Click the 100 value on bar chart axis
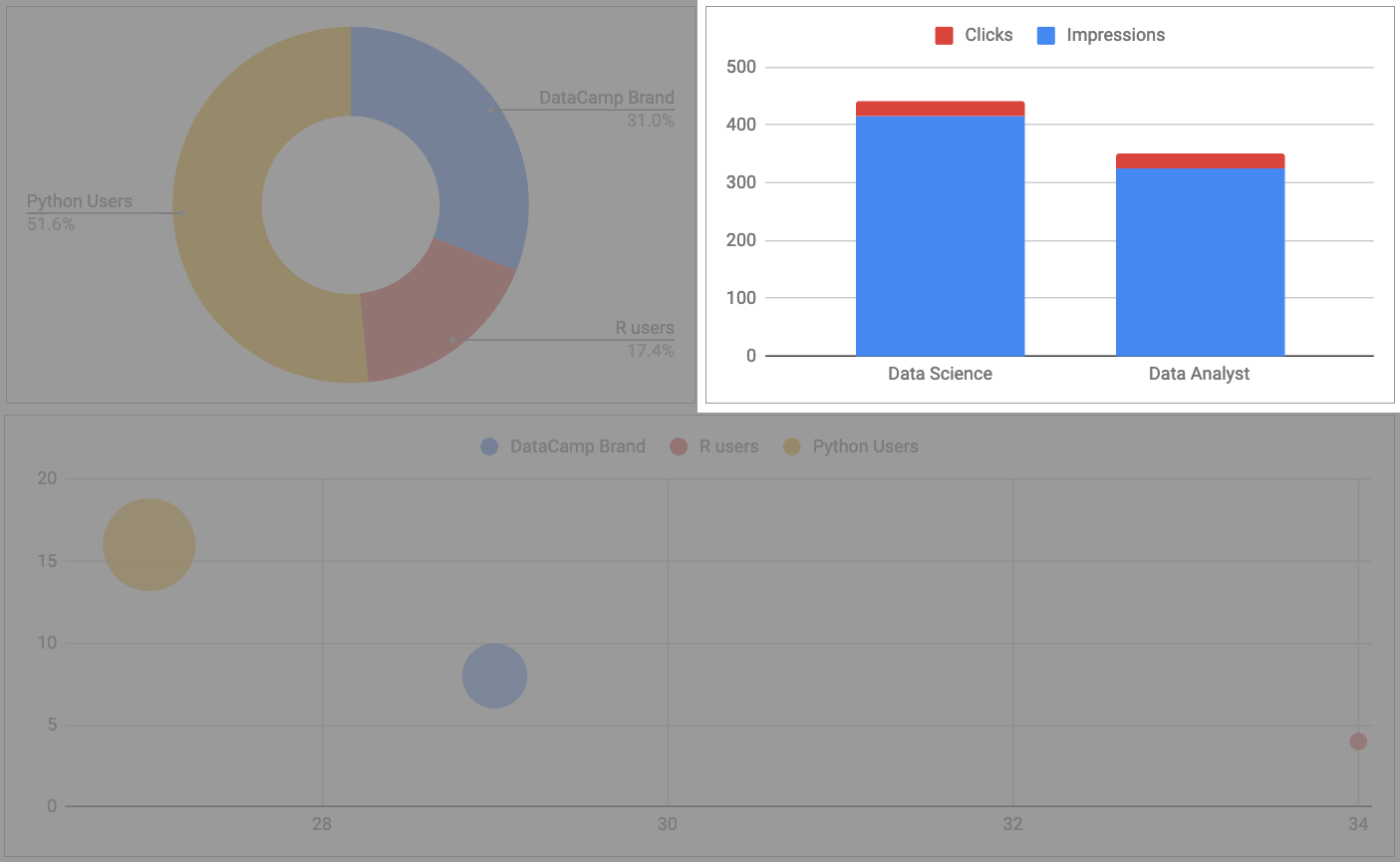The image size is (1400, 862). click(x=741, y=298)
